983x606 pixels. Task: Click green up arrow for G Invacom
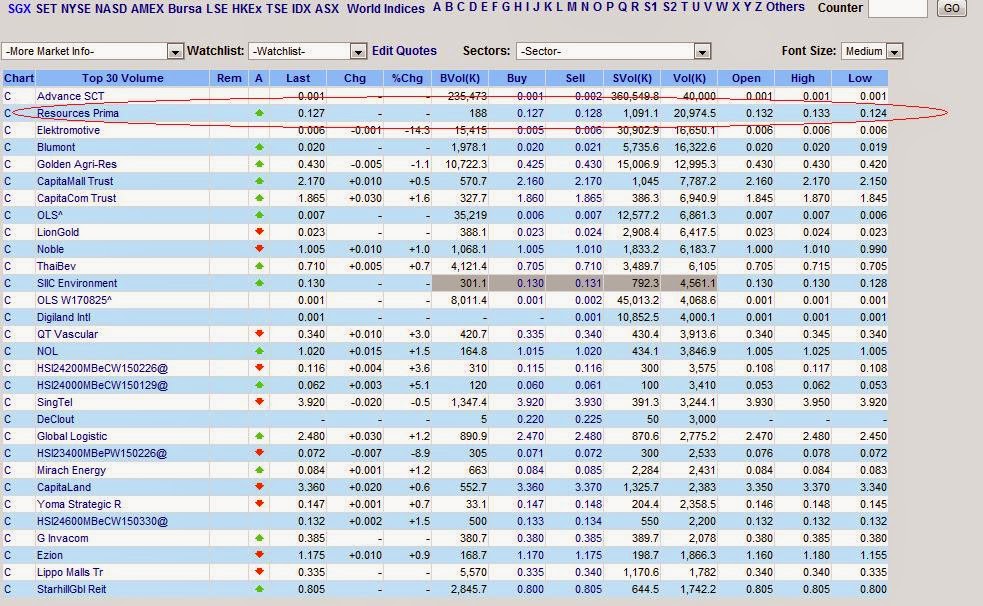click(x=259, y=538)
